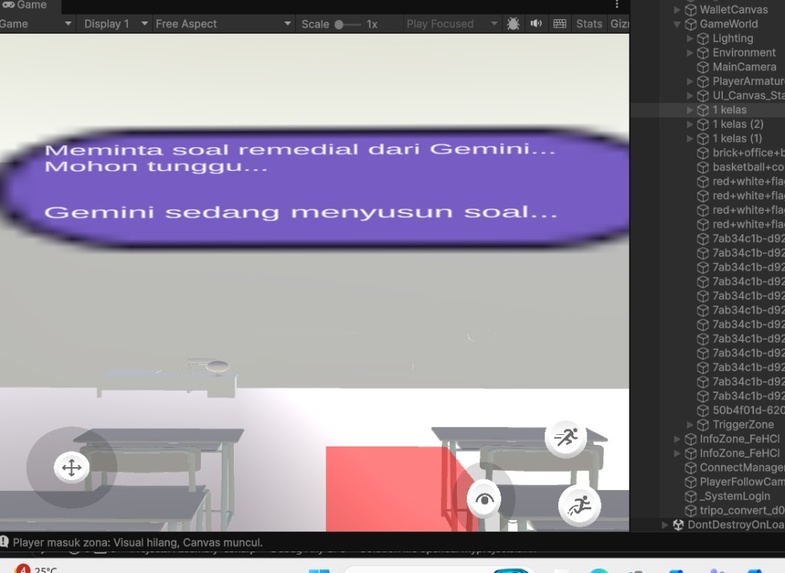The height and width of the screenshot is (573, 785).
Task: Click the 'Meminta soal remedial dari Gemini...' text
Action: click(x=300, y=149)
